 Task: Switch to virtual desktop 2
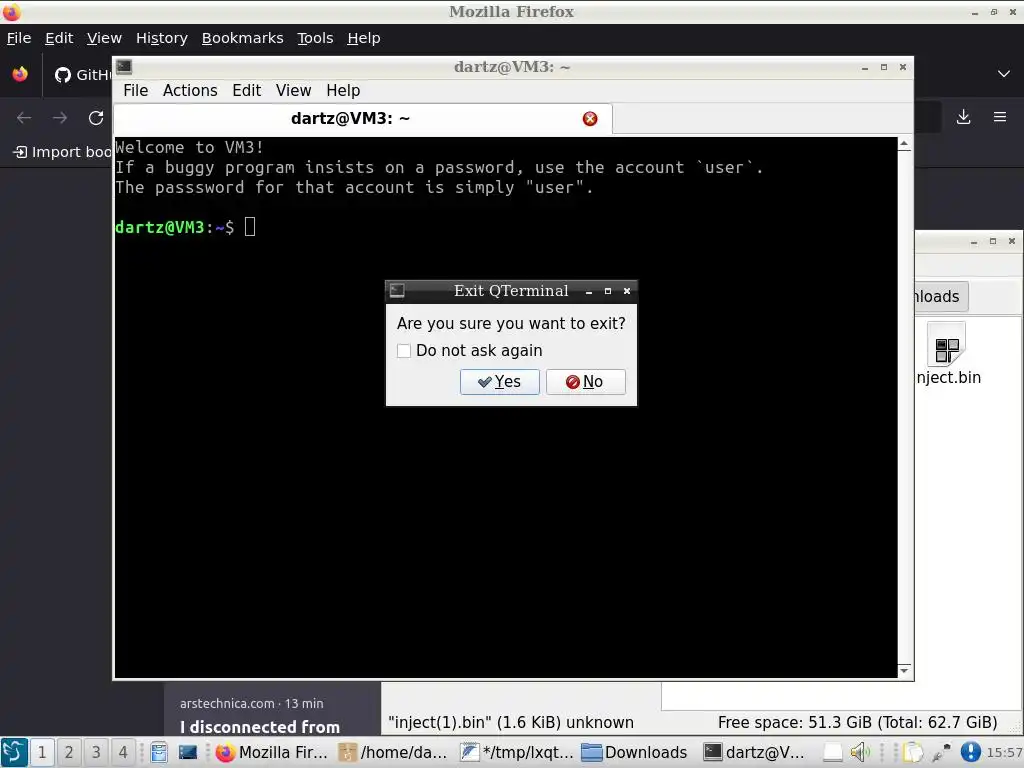tap(69, 752)
